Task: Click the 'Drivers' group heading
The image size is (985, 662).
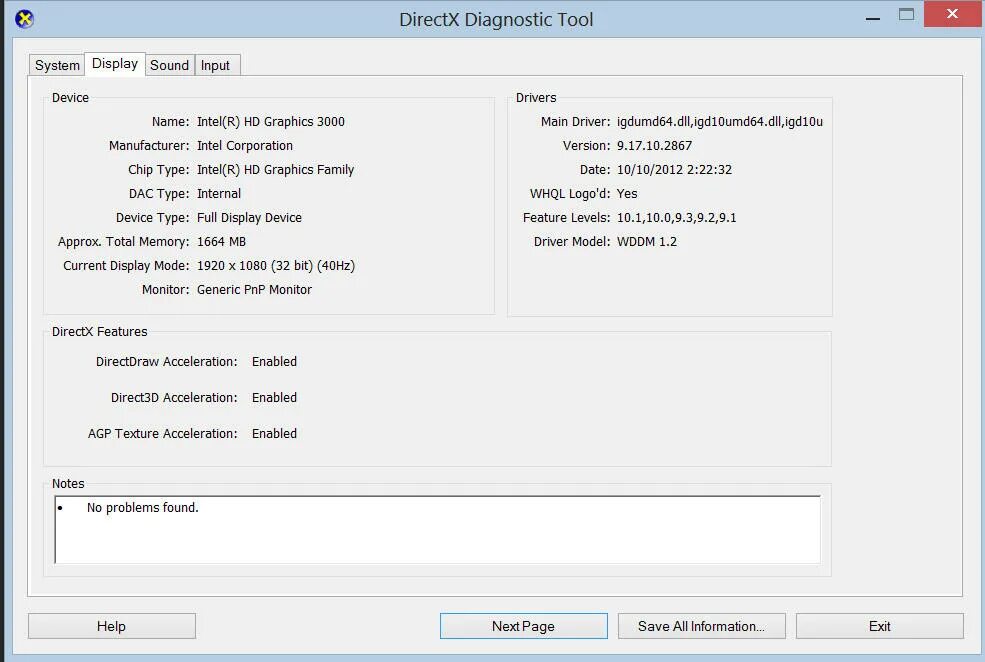Action: [x=536, y=97]
